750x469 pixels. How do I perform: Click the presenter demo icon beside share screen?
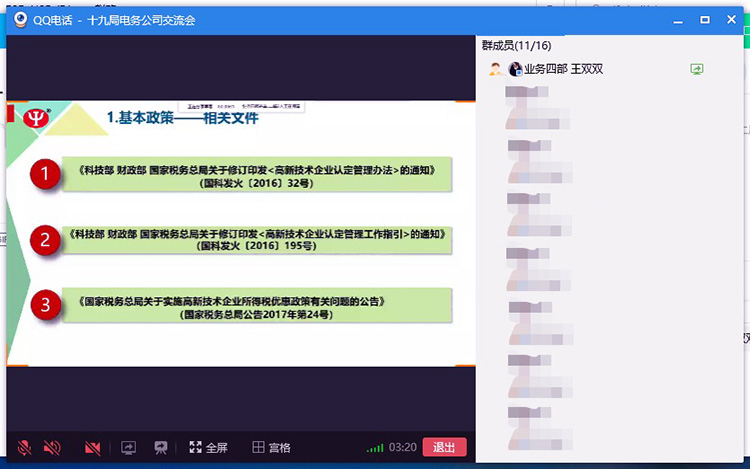coord(160,448)
